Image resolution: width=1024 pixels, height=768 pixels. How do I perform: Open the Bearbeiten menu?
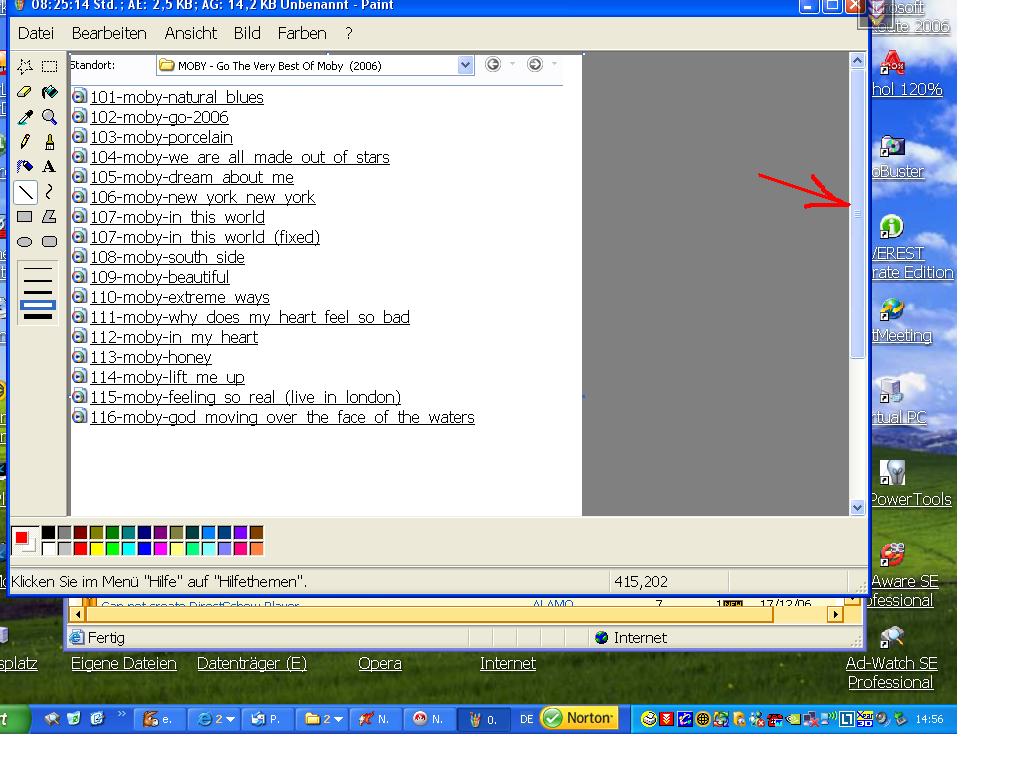point(109,33)
